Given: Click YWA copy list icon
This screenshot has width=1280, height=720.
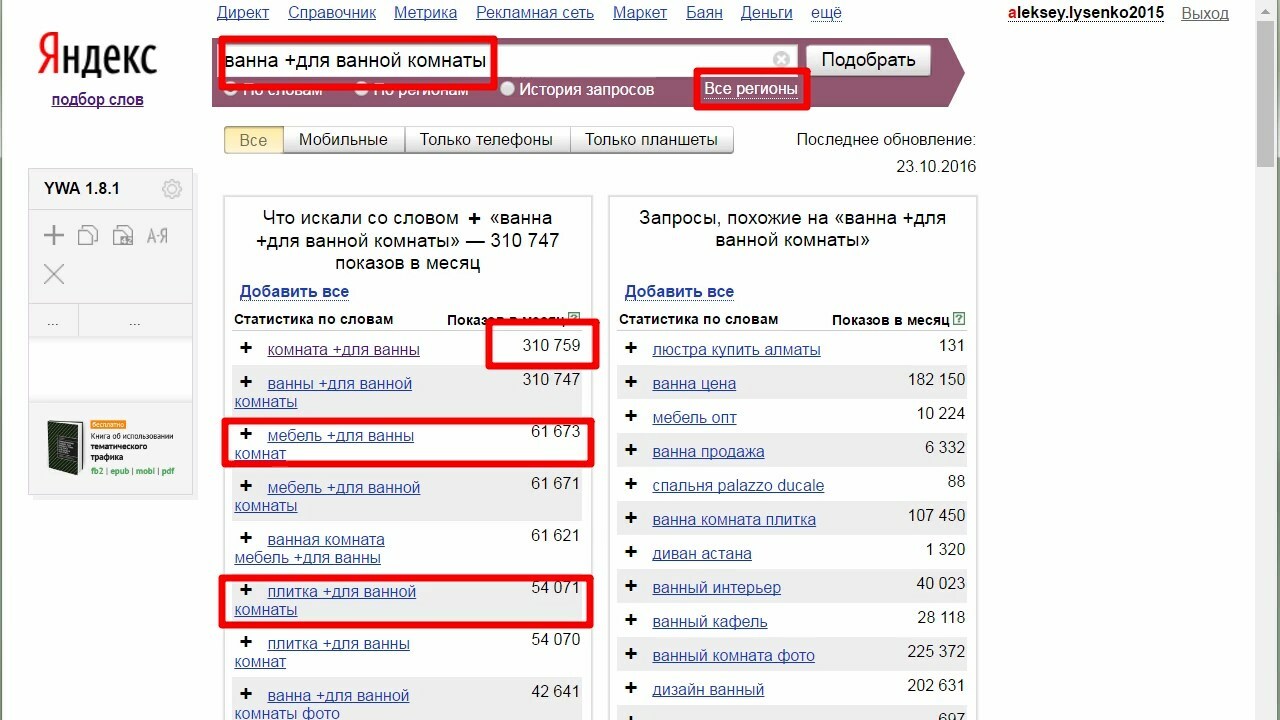Looking at the screenshot, I should click(88, 236).
